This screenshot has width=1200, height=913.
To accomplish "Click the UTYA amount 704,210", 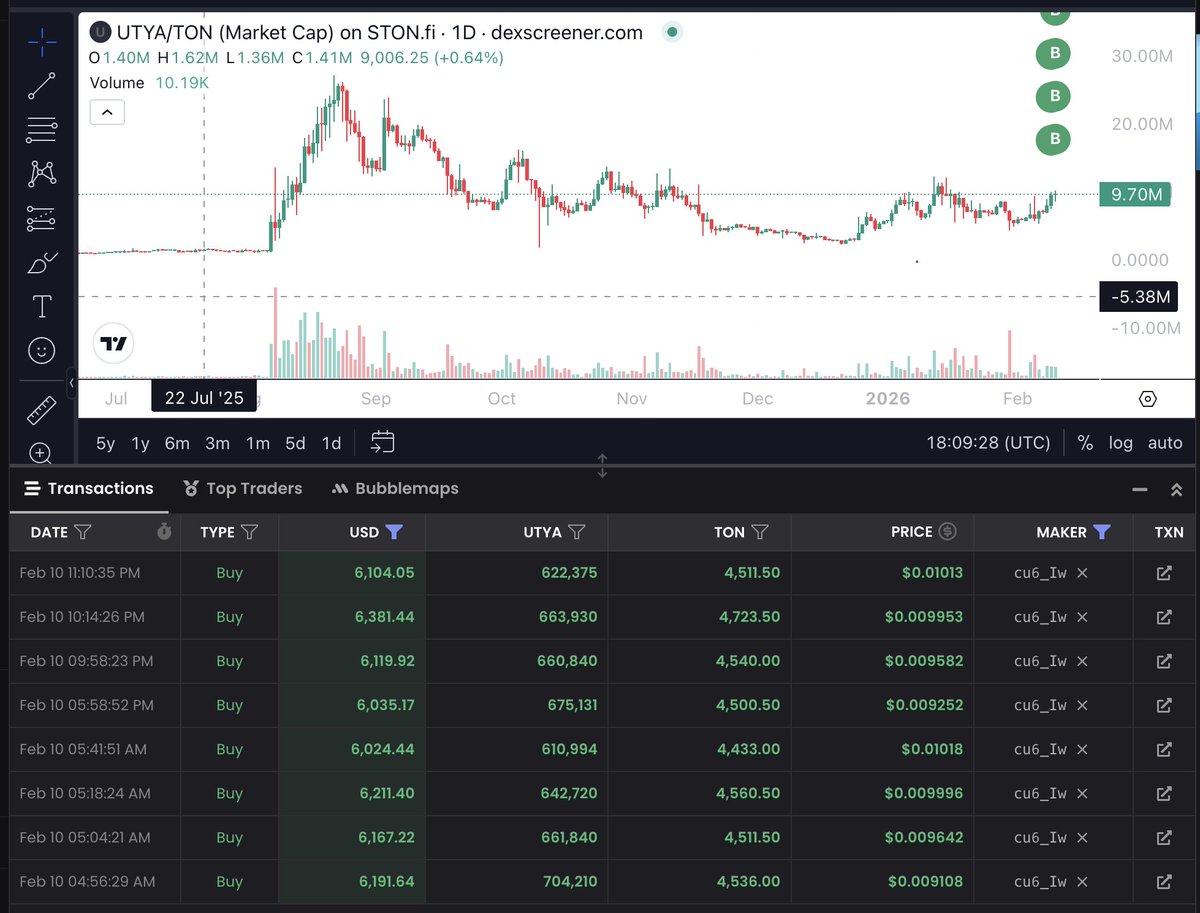I will [567, 882].
